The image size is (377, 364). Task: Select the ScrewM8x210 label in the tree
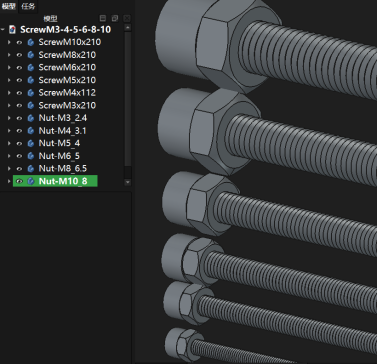(67, 55)
